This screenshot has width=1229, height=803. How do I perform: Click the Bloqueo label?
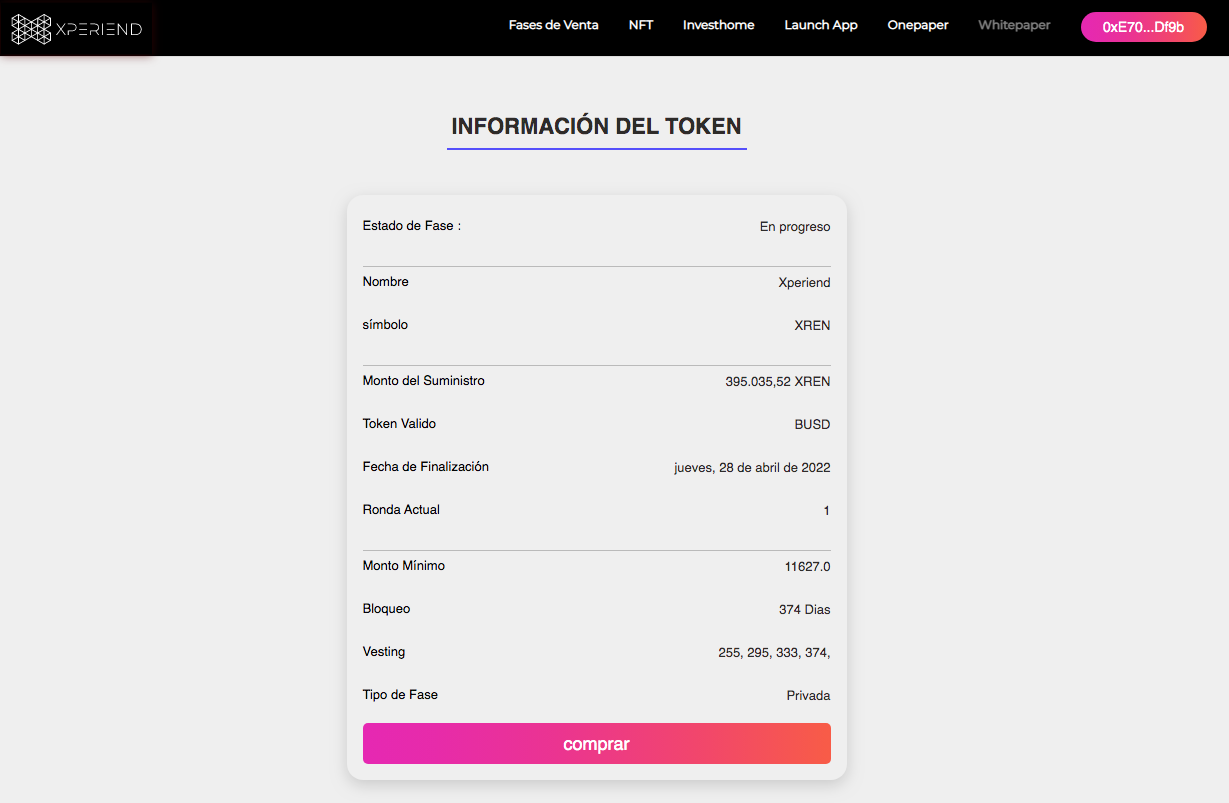point(386,609)
